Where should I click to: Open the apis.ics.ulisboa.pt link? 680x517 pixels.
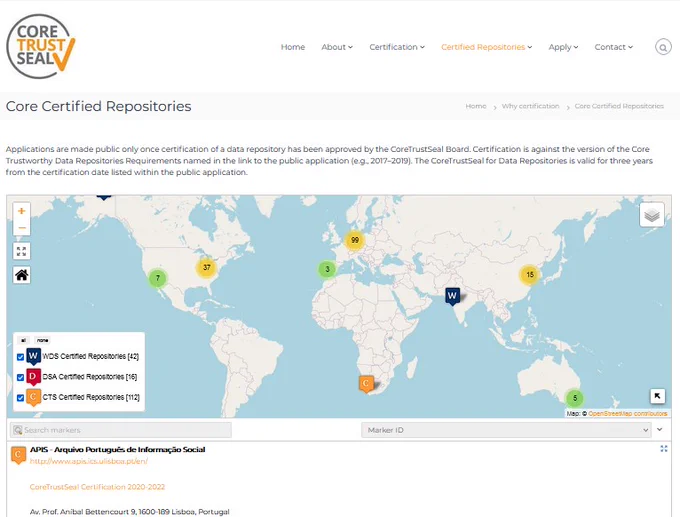88,461
